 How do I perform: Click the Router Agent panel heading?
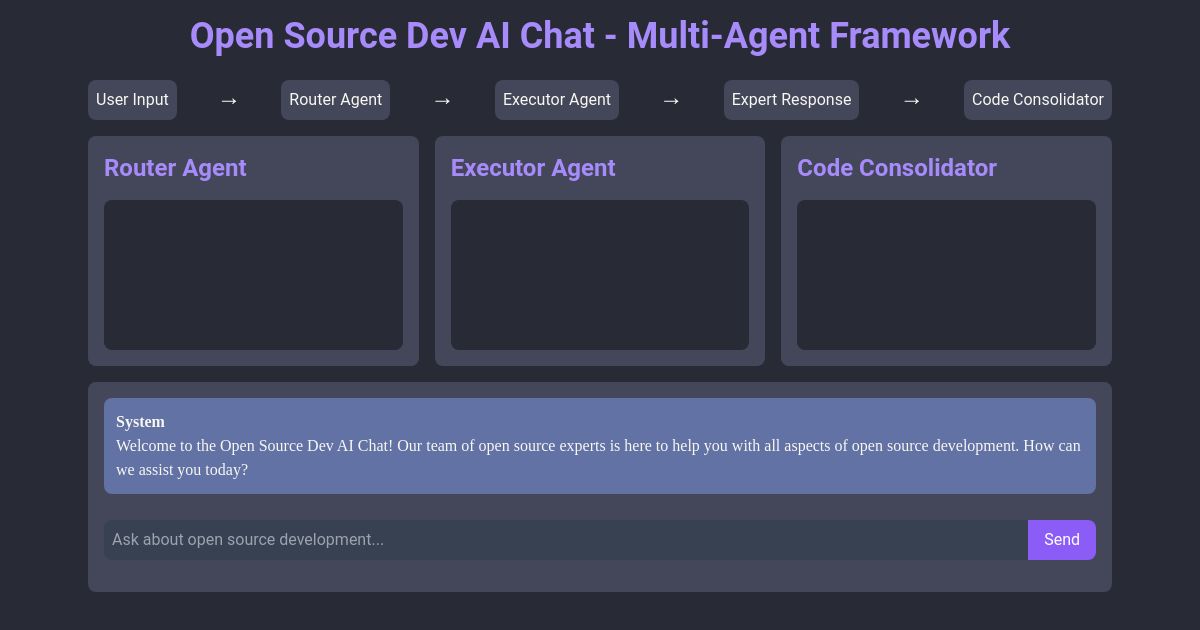[175, 168]
